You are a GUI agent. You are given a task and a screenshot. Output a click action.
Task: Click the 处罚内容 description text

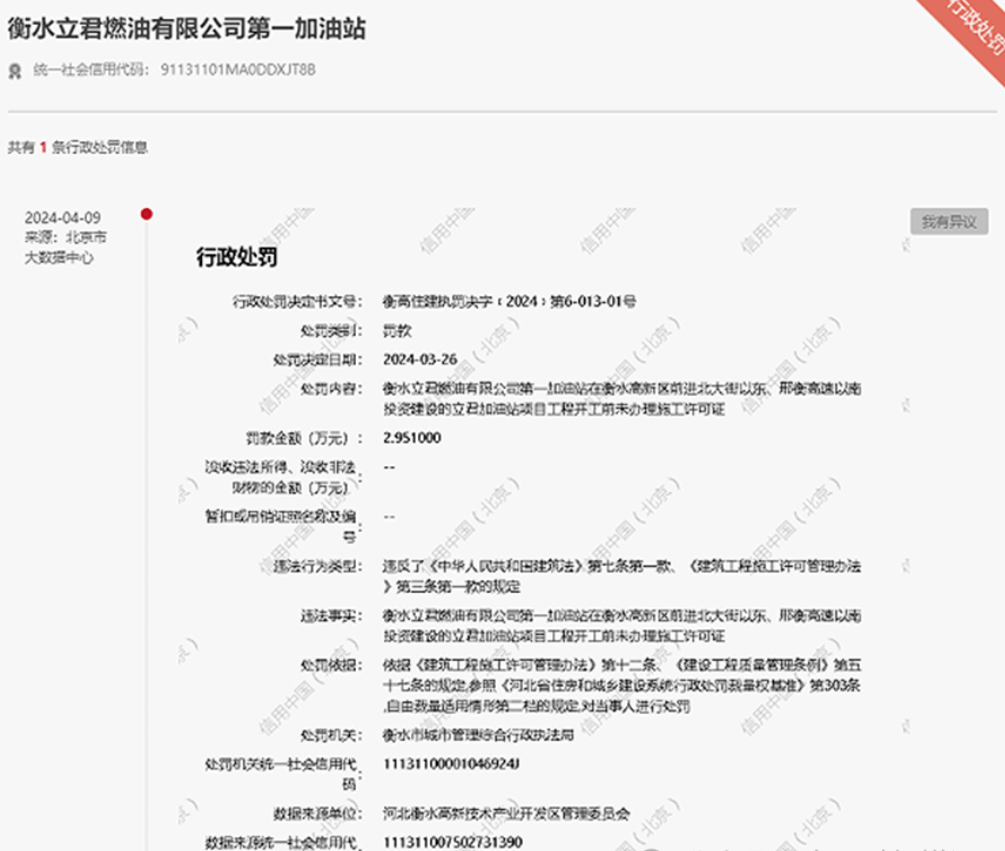click(620, 398)
